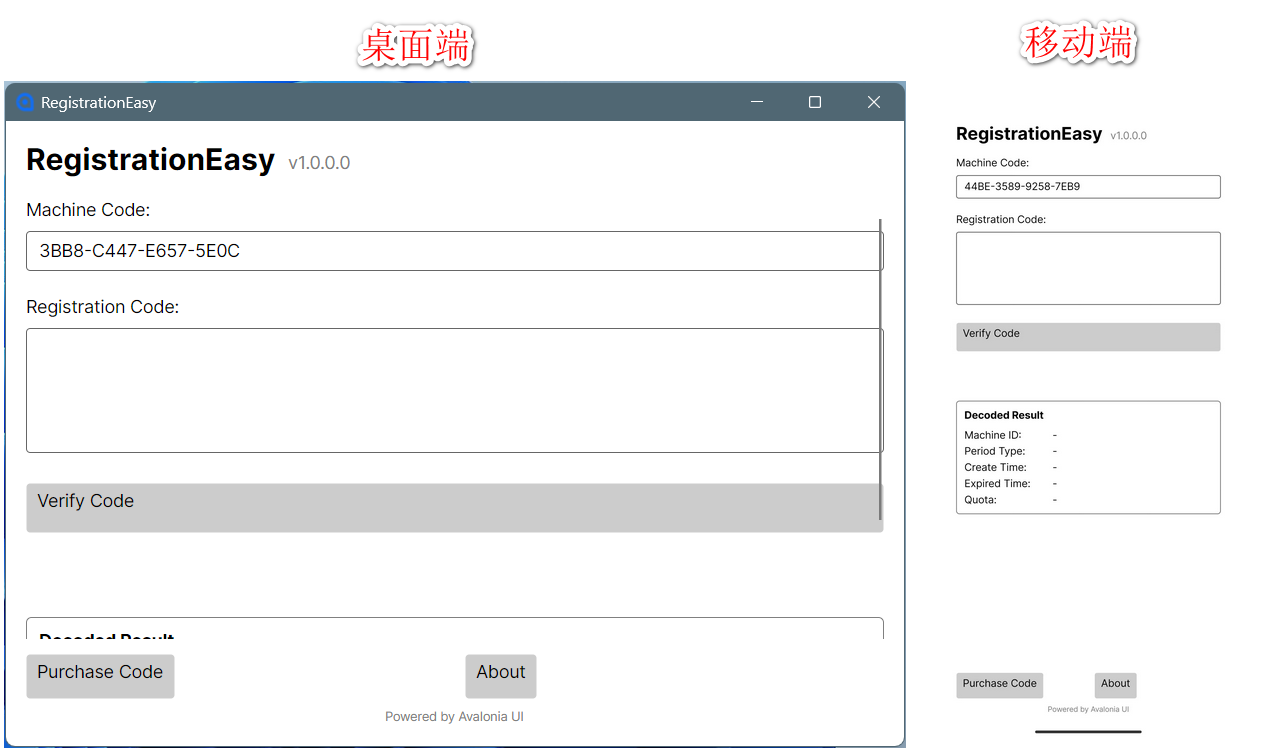Click the mobile Decoded Result heading

[x=1004, y=415]
